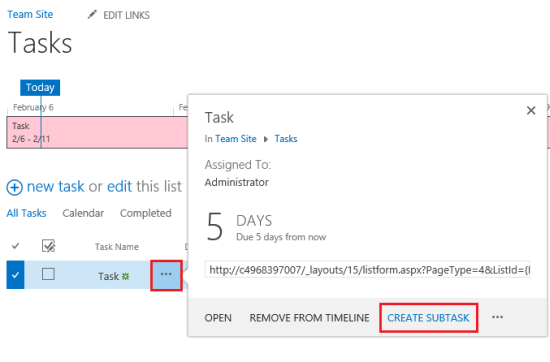Click the plus icon for new task
The height and width of the screenshot is (362, 550).
coord(14,187)
